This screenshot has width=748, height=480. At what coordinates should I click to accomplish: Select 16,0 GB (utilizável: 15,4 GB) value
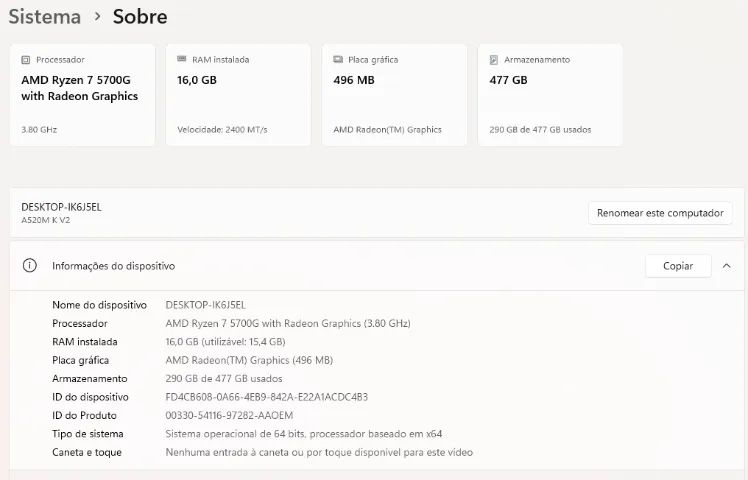[x=225, y=342]
